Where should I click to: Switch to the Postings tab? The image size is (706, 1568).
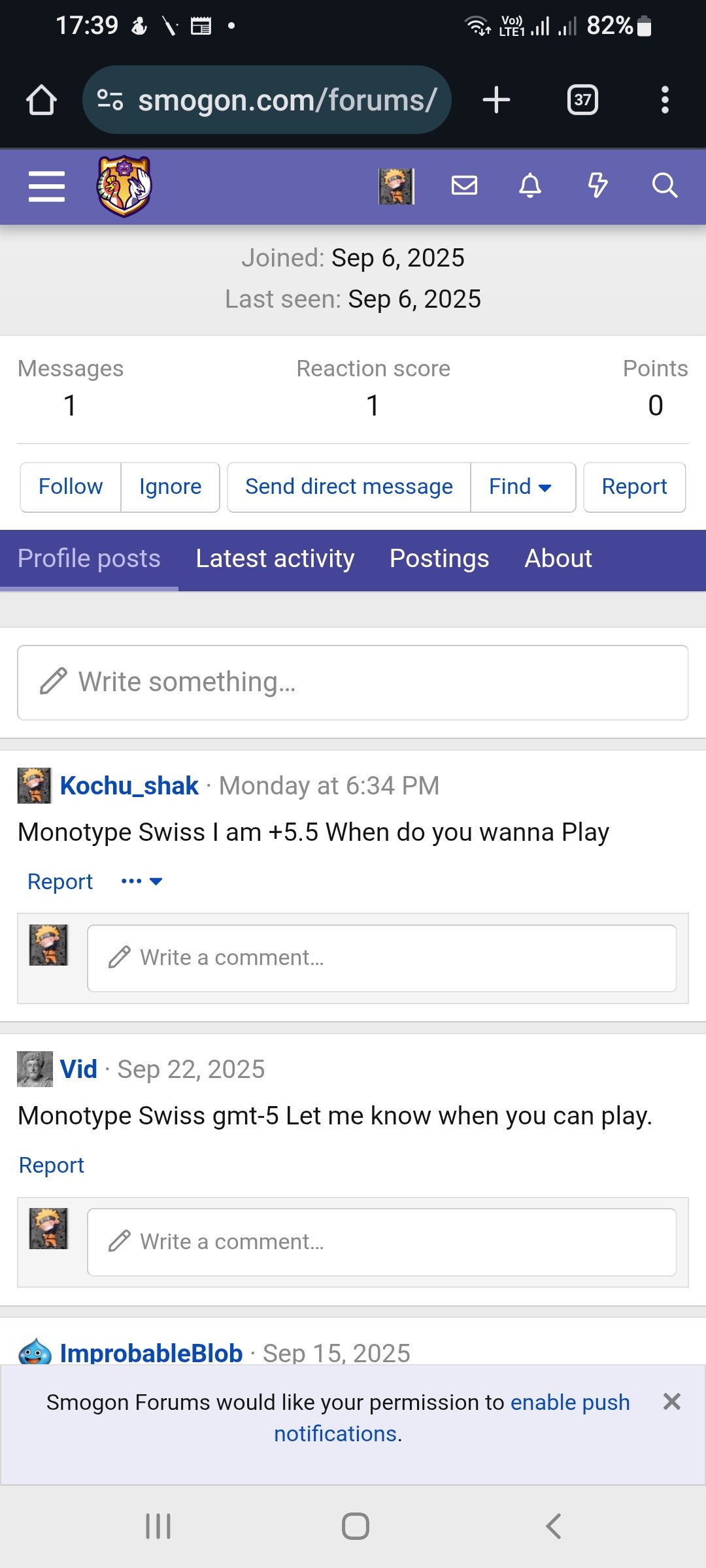click(439, 559)
